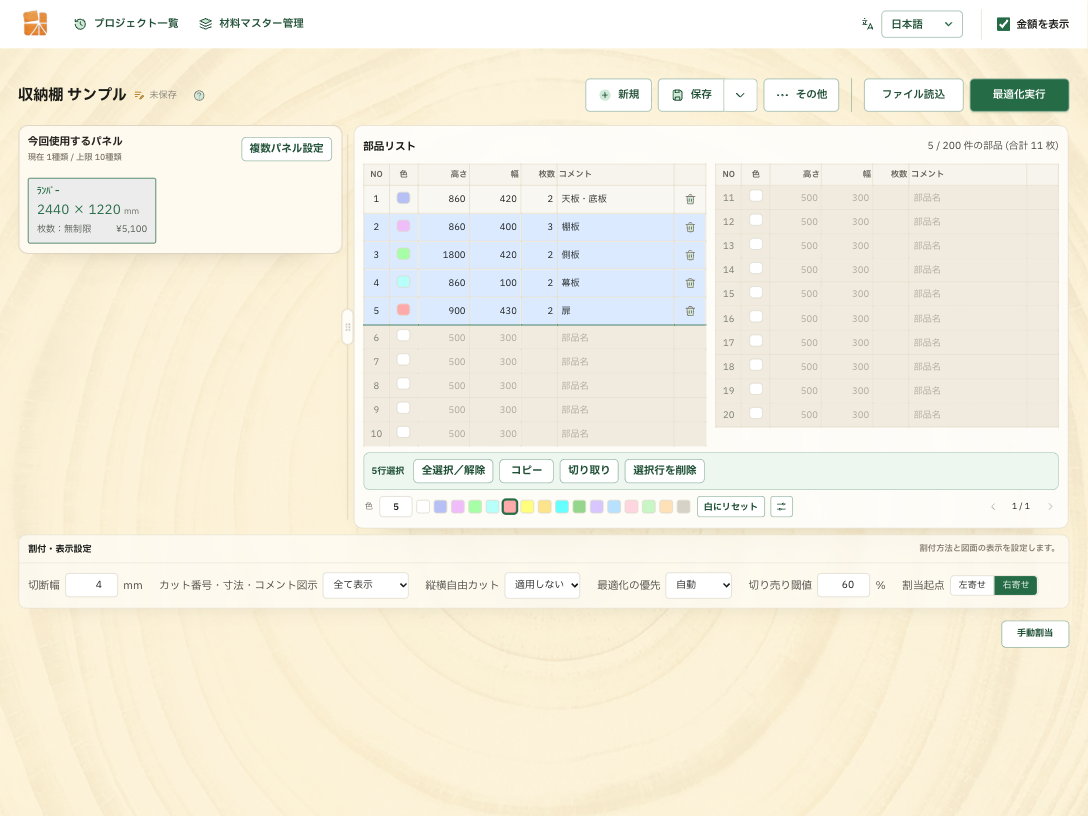Click the 新規 button
Image resolution: width=1088 pixels, height=816 pixels.
click(x=618, y=95)
